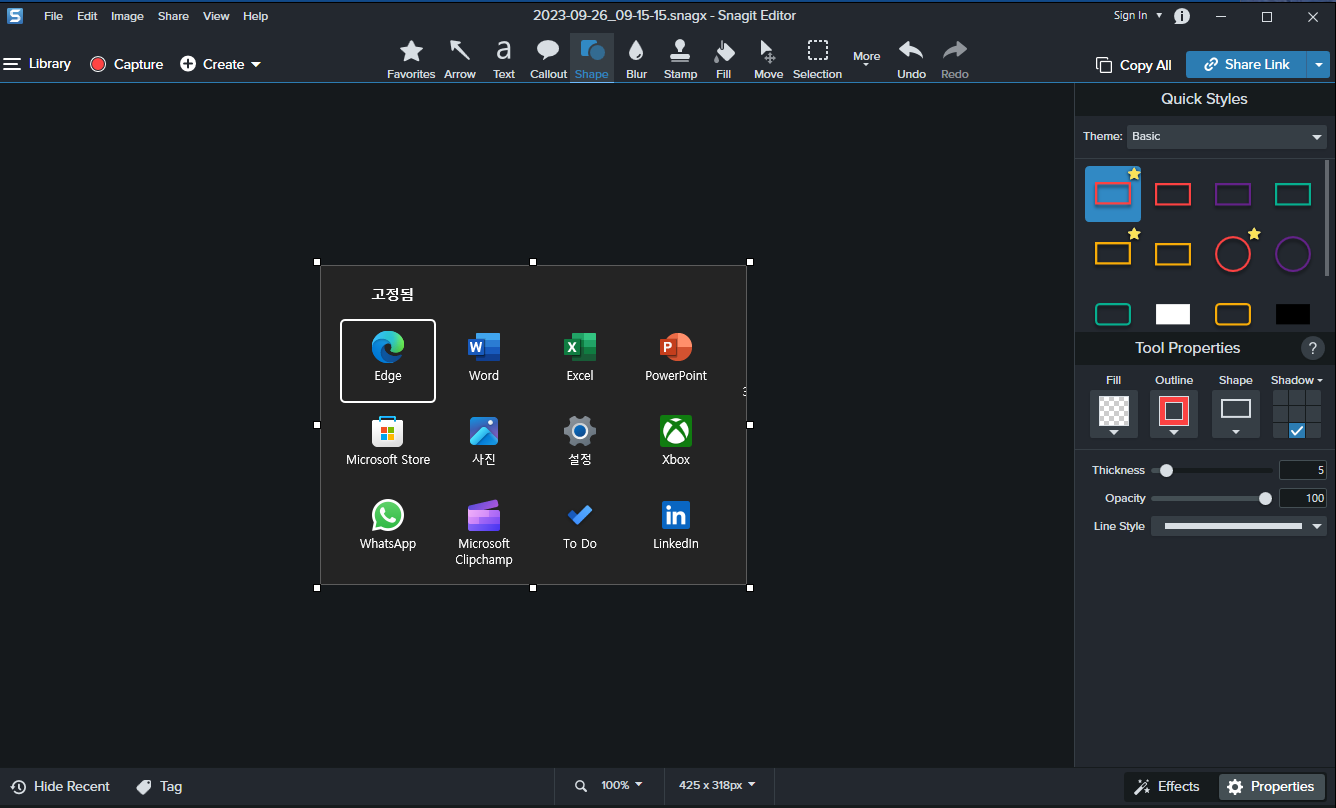The image size is (1336, 808).
Task: Click Sign In dropdown
Action: 1138,15
